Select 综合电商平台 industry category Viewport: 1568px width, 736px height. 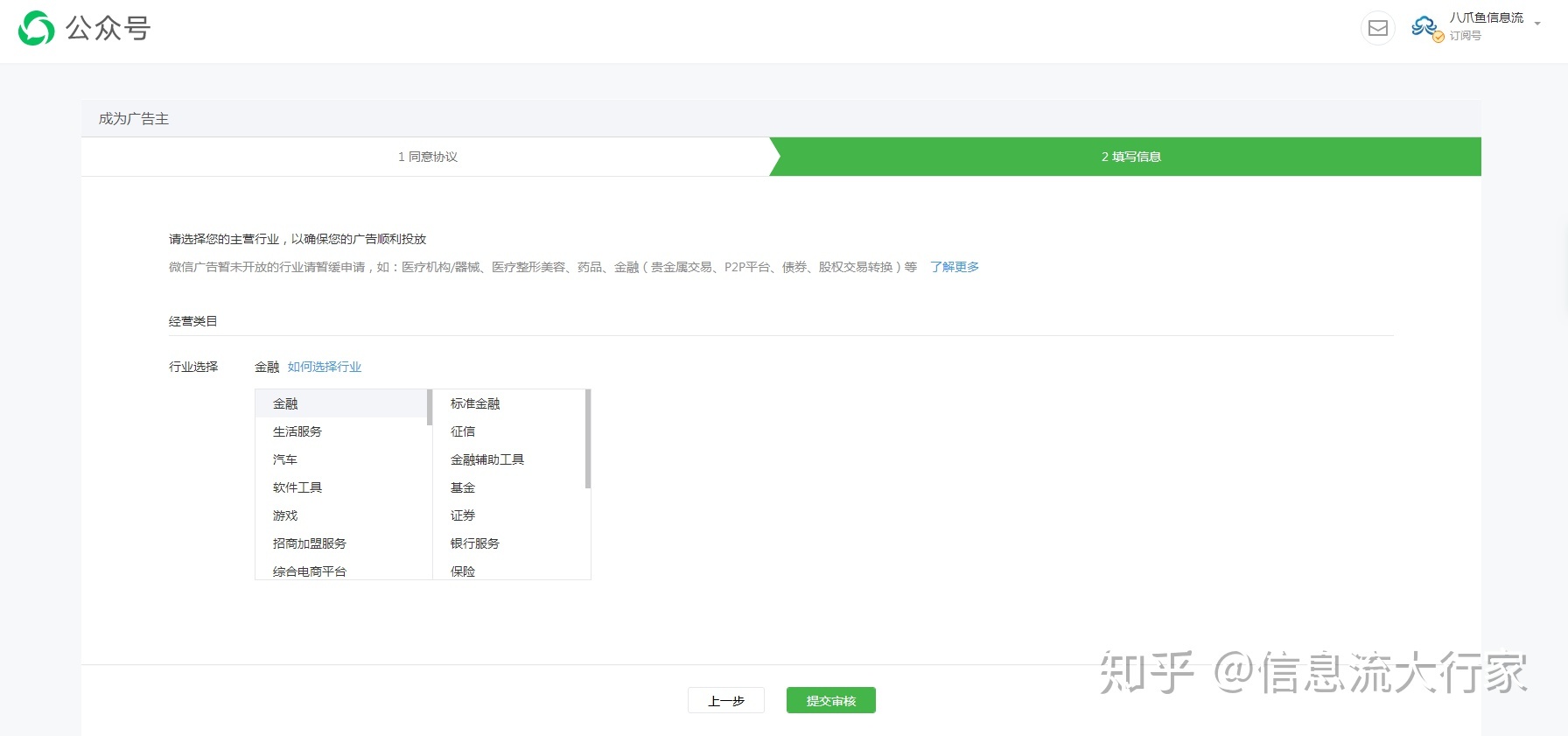point(341,570)
